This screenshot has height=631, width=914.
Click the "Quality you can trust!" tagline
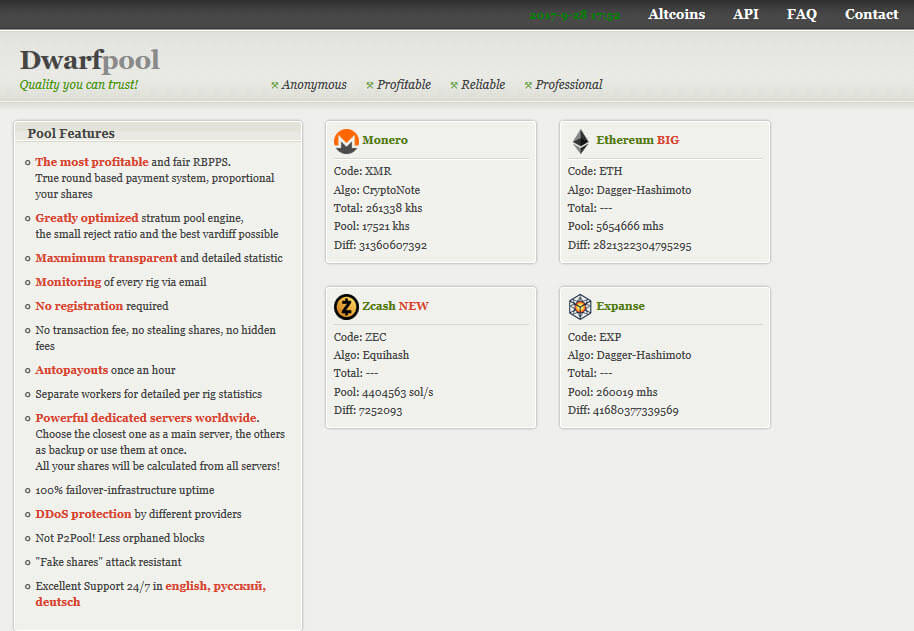click(79, 85)
